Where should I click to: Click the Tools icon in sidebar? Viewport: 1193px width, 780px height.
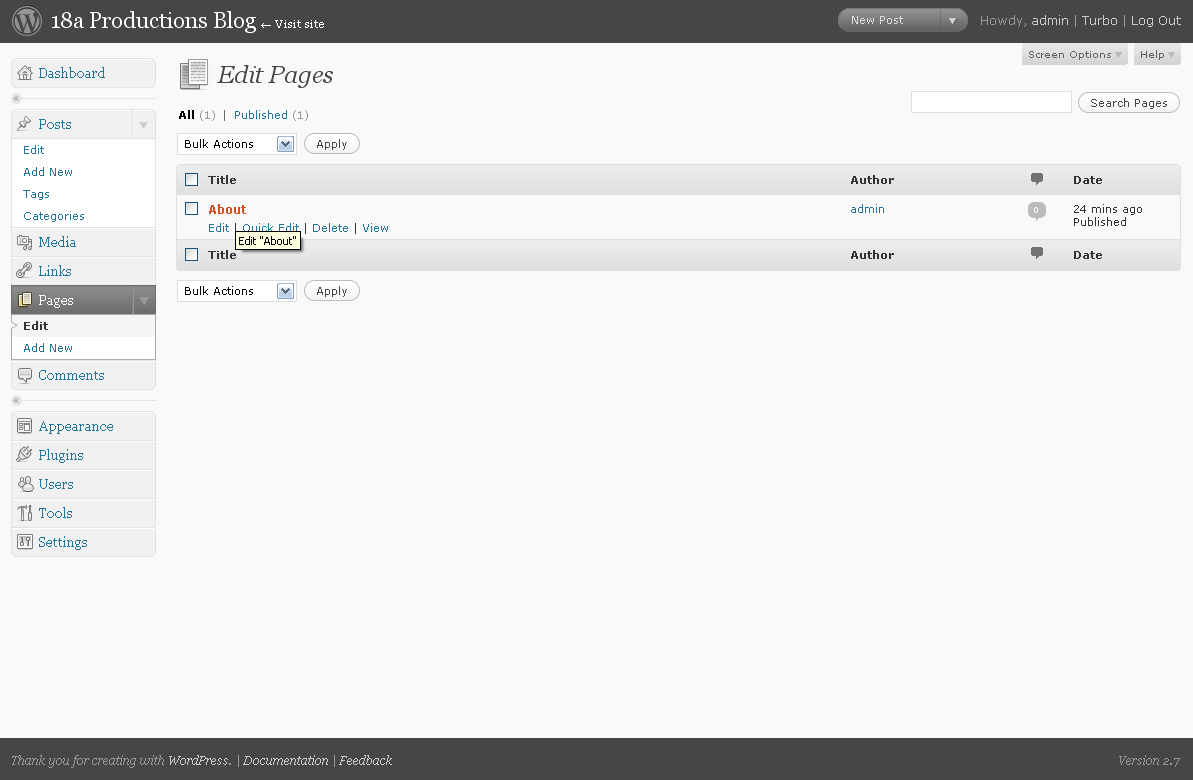tap(24, 513)
